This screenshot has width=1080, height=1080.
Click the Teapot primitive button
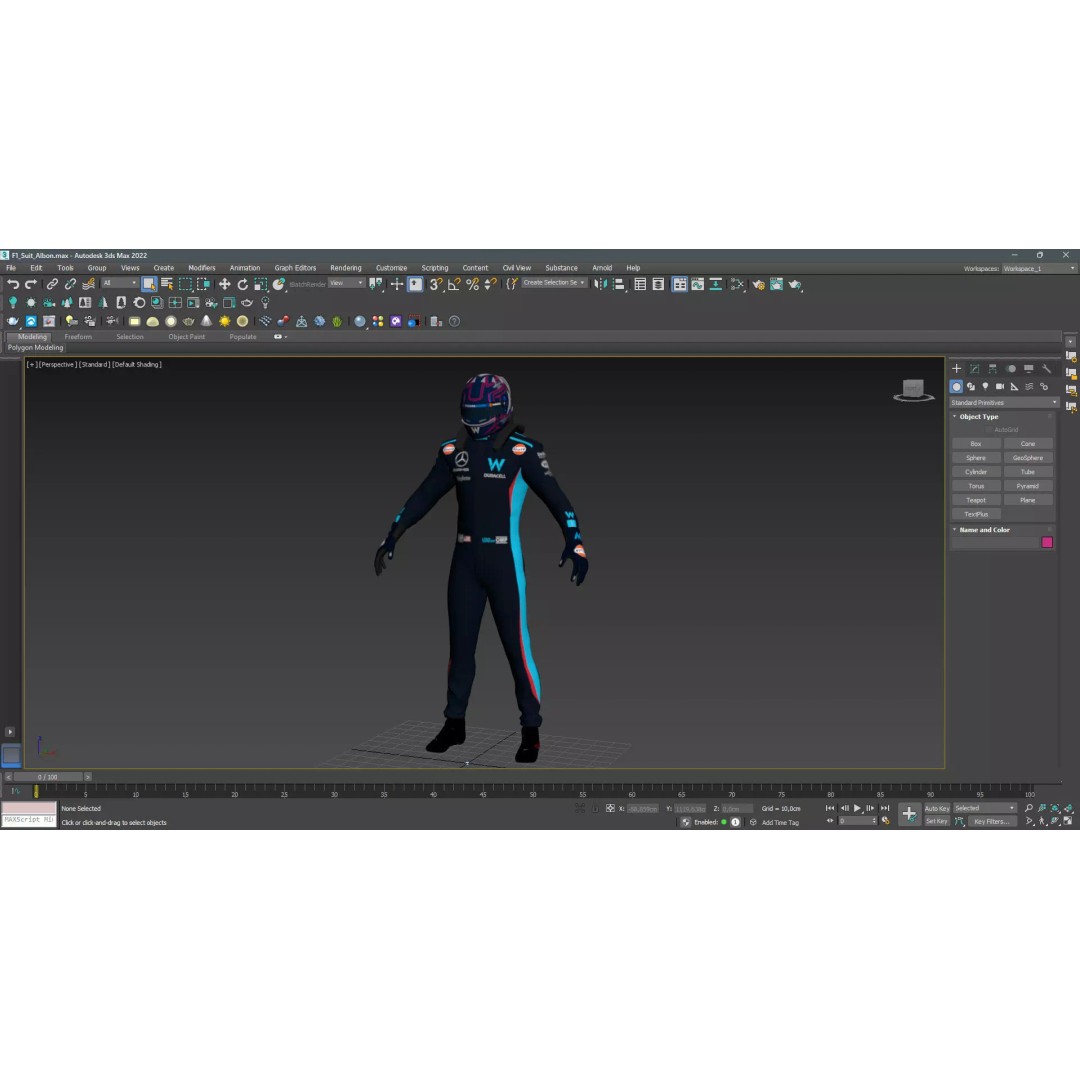(x=975, y=499)
